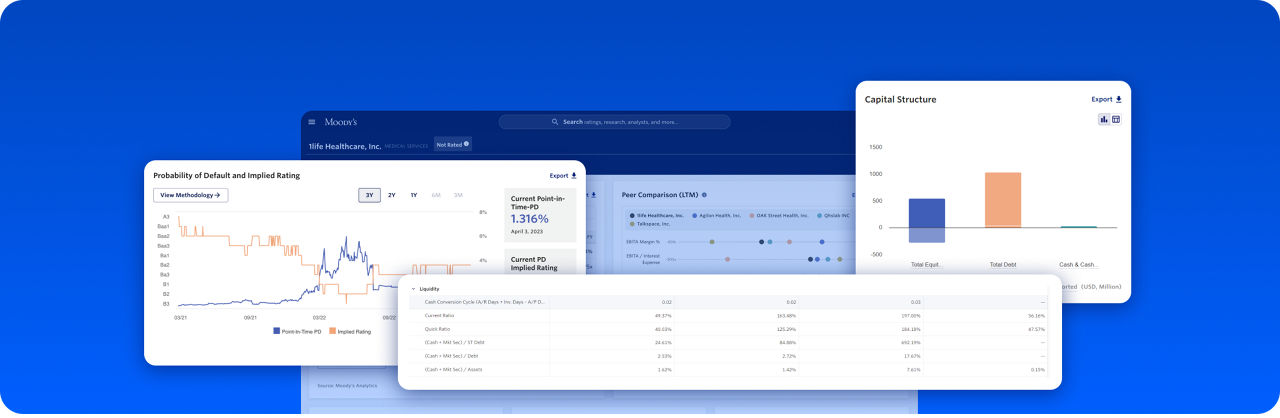Click download icon in Capital Structure Export
Image resolution: width=1280 pixels, height=418 pixels.
pyautogui.click(x=1119, y=99)
